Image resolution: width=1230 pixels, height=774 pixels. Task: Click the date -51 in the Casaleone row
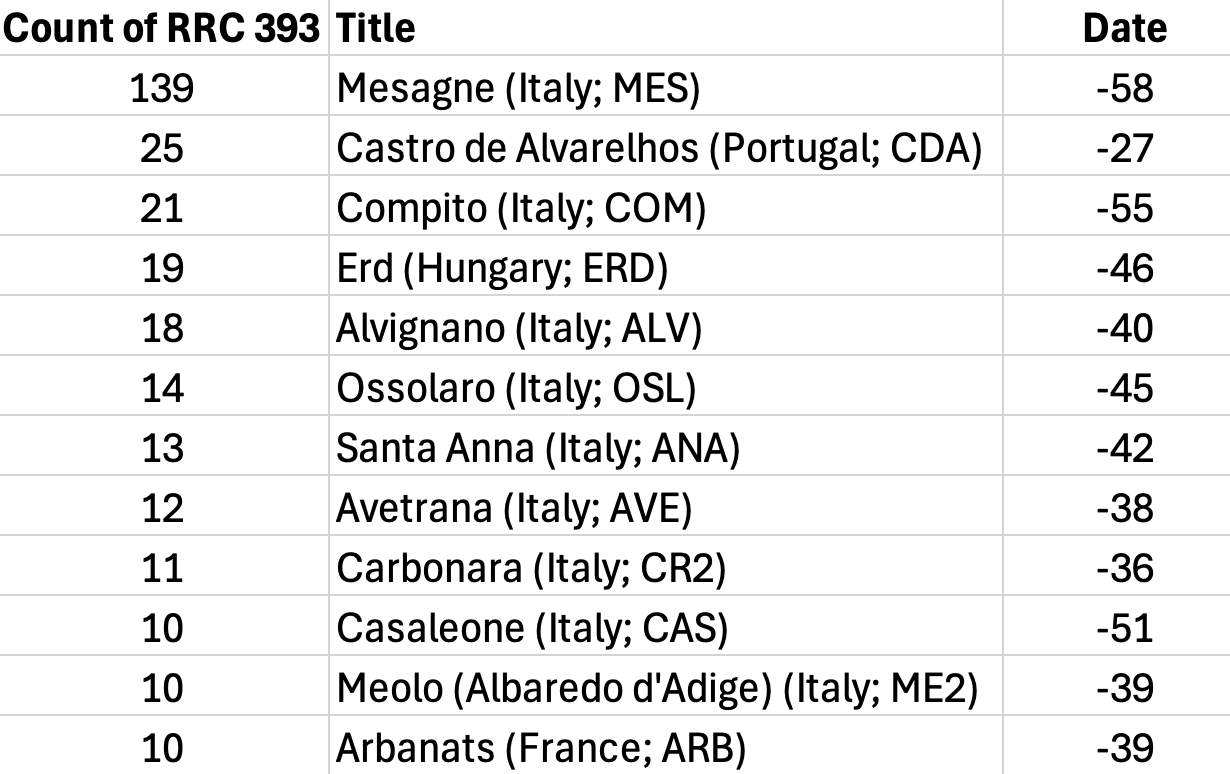point(1124,629)
